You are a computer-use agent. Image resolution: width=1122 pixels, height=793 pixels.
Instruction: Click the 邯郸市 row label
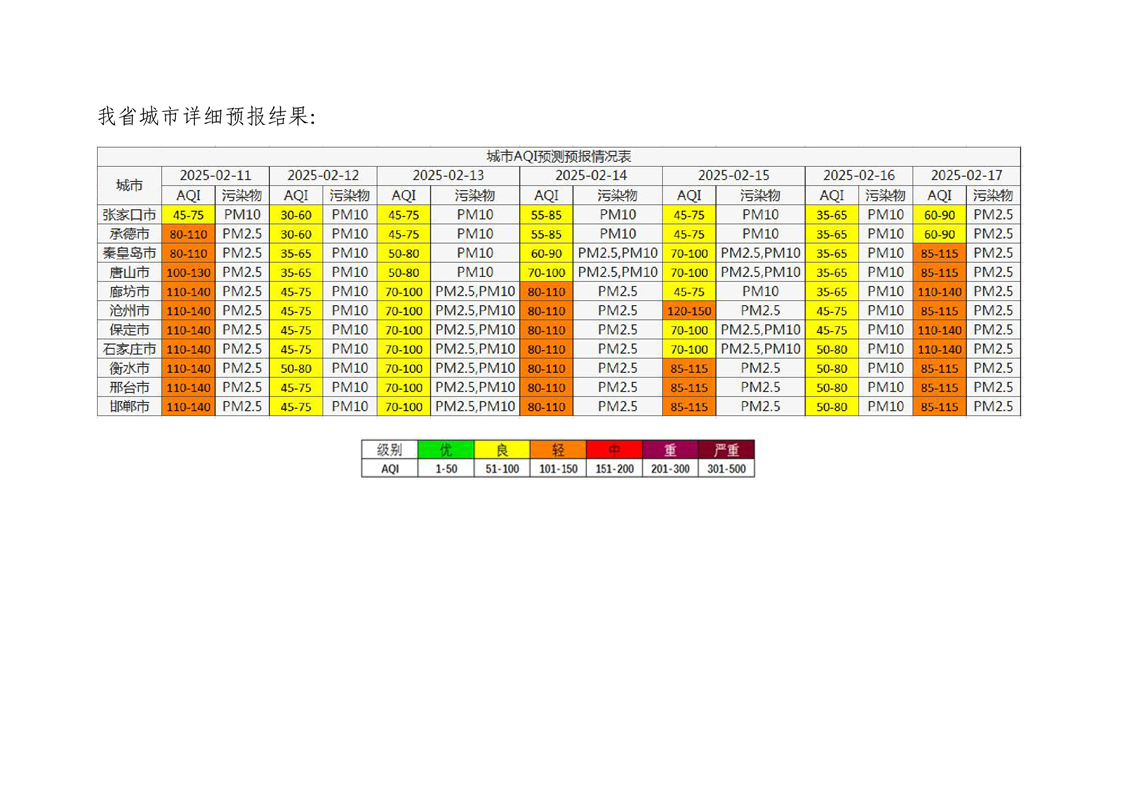click(129, 407)
